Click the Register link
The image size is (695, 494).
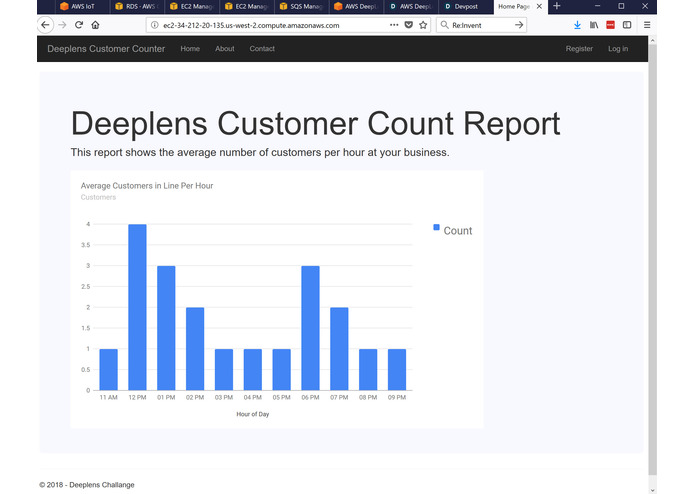point(579,49)
